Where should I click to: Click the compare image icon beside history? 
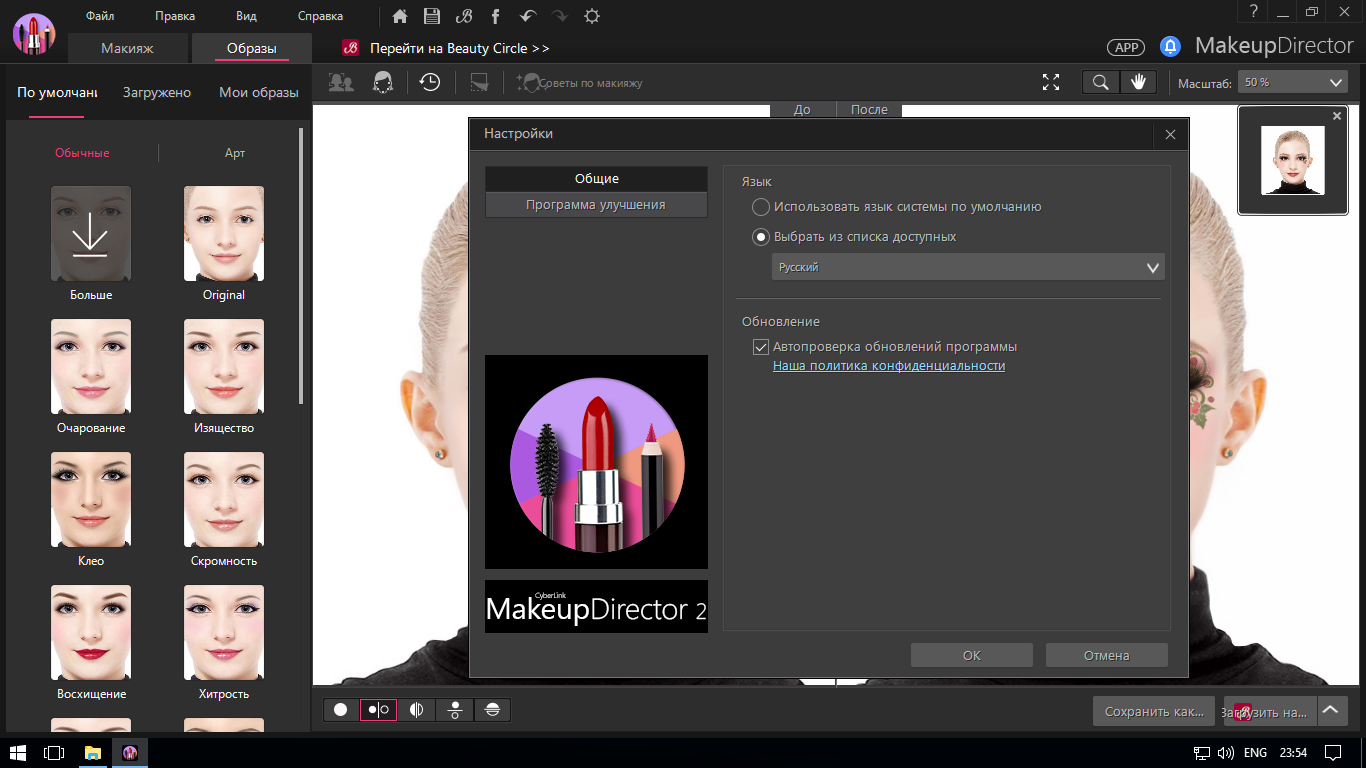click(x=479, y=82)
